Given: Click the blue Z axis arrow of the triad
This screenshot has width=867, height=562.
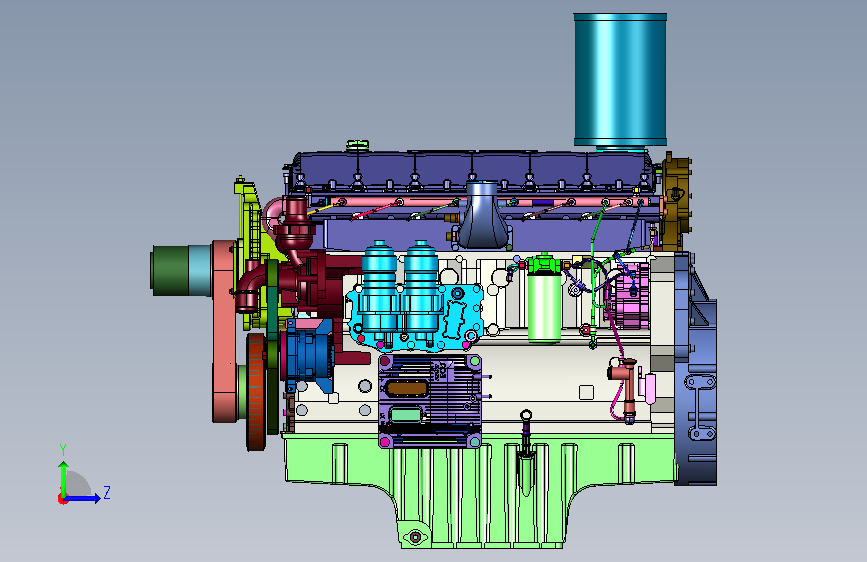Looking at the screenshot, I should click(82, 498).
